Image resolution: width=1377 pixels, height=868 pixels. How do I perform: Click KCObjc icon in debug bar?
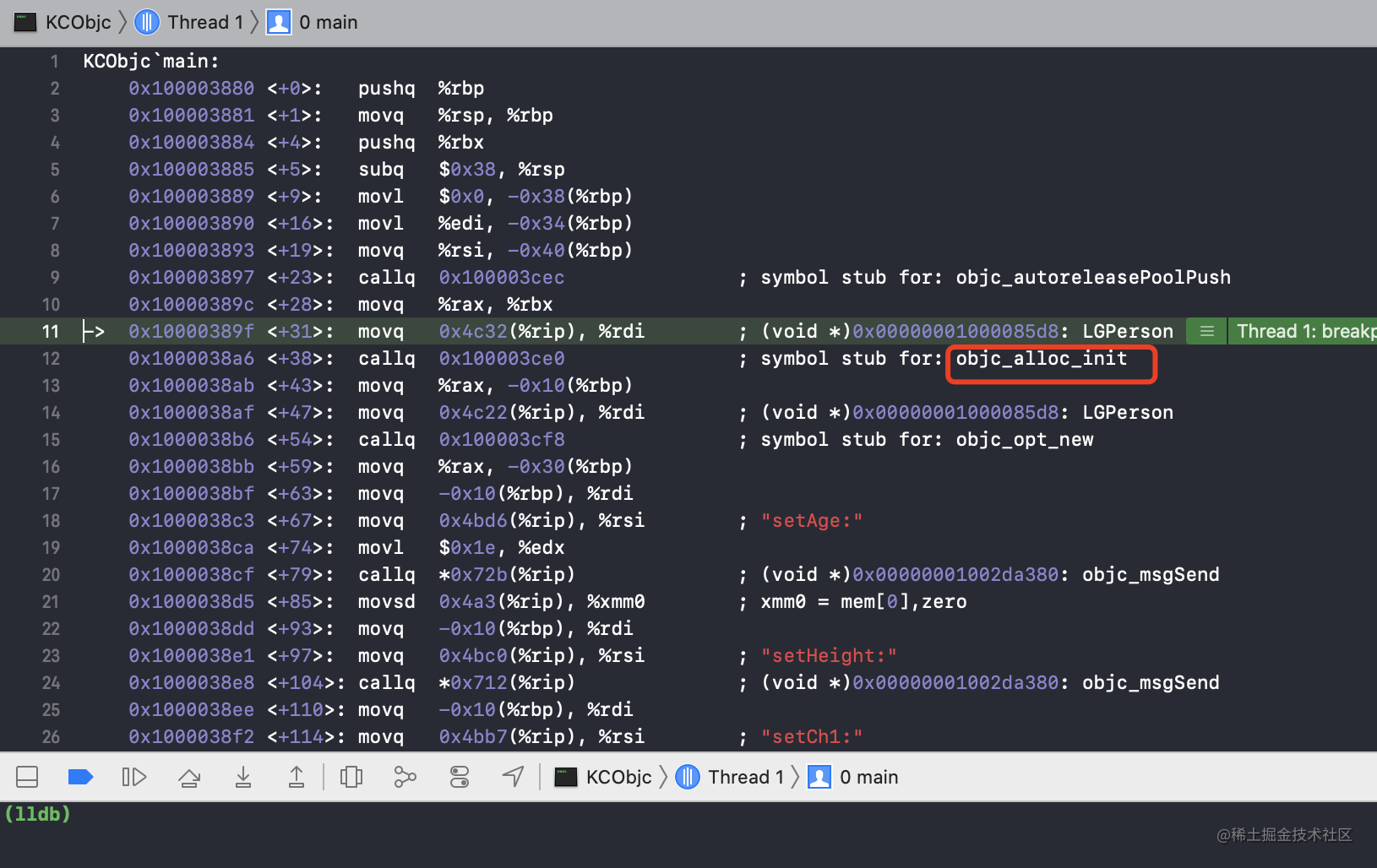tap(566, 777)
